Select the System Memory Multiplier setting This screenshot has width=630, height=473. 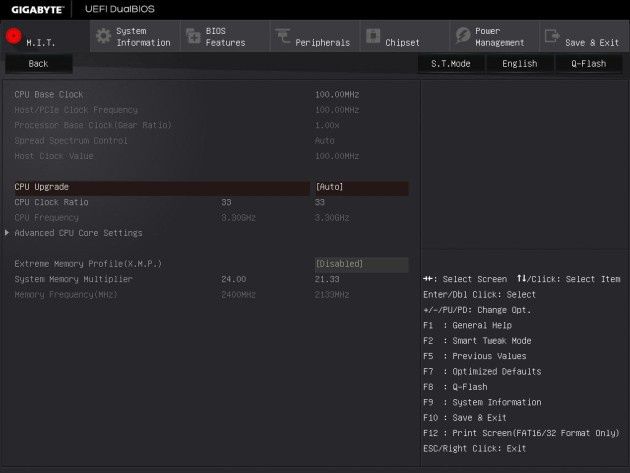[x=73, y=279]
